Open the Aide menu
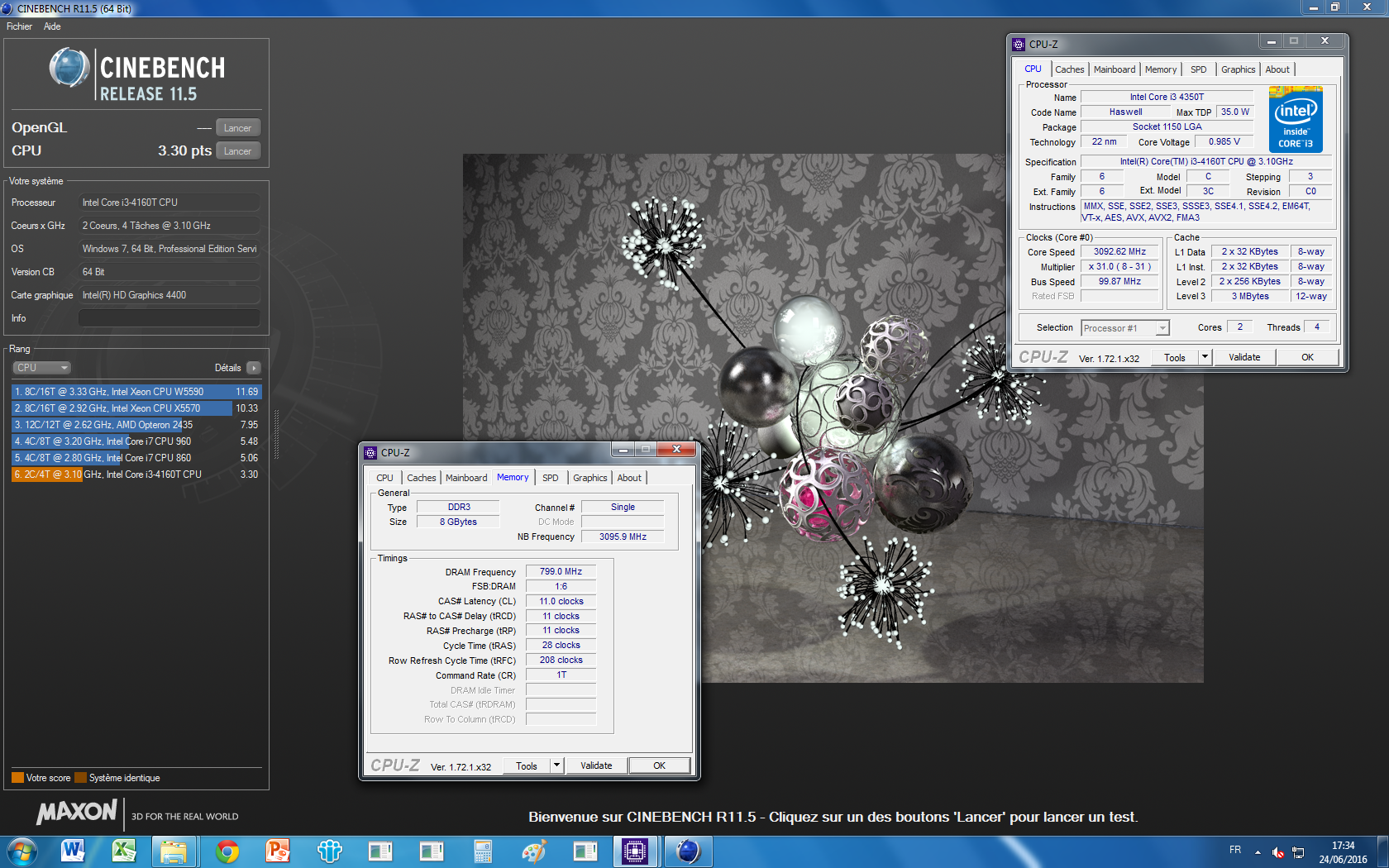The image size is (1389, 868). pos(52,26)
